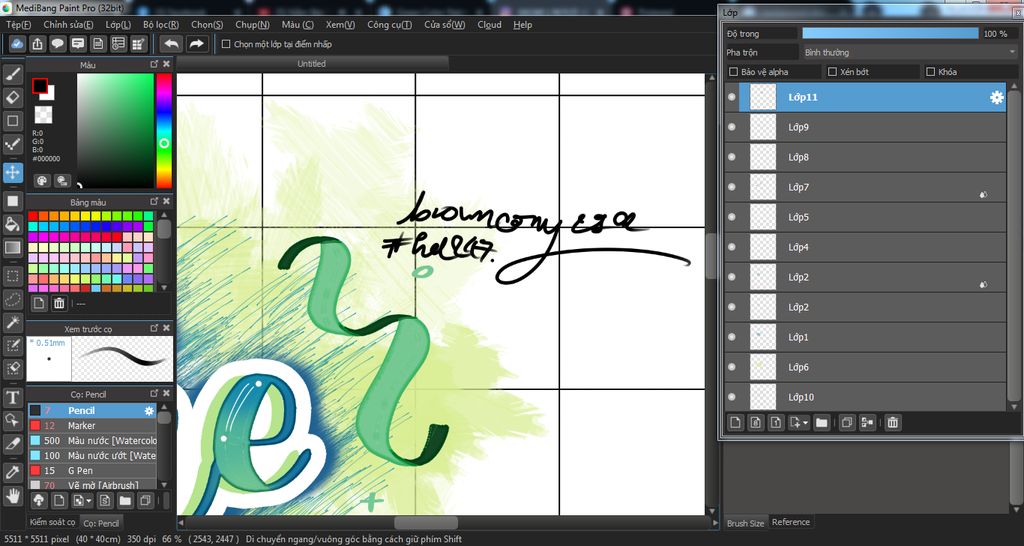
Task: Switch to the Reference tab
Action: (791, 522)
